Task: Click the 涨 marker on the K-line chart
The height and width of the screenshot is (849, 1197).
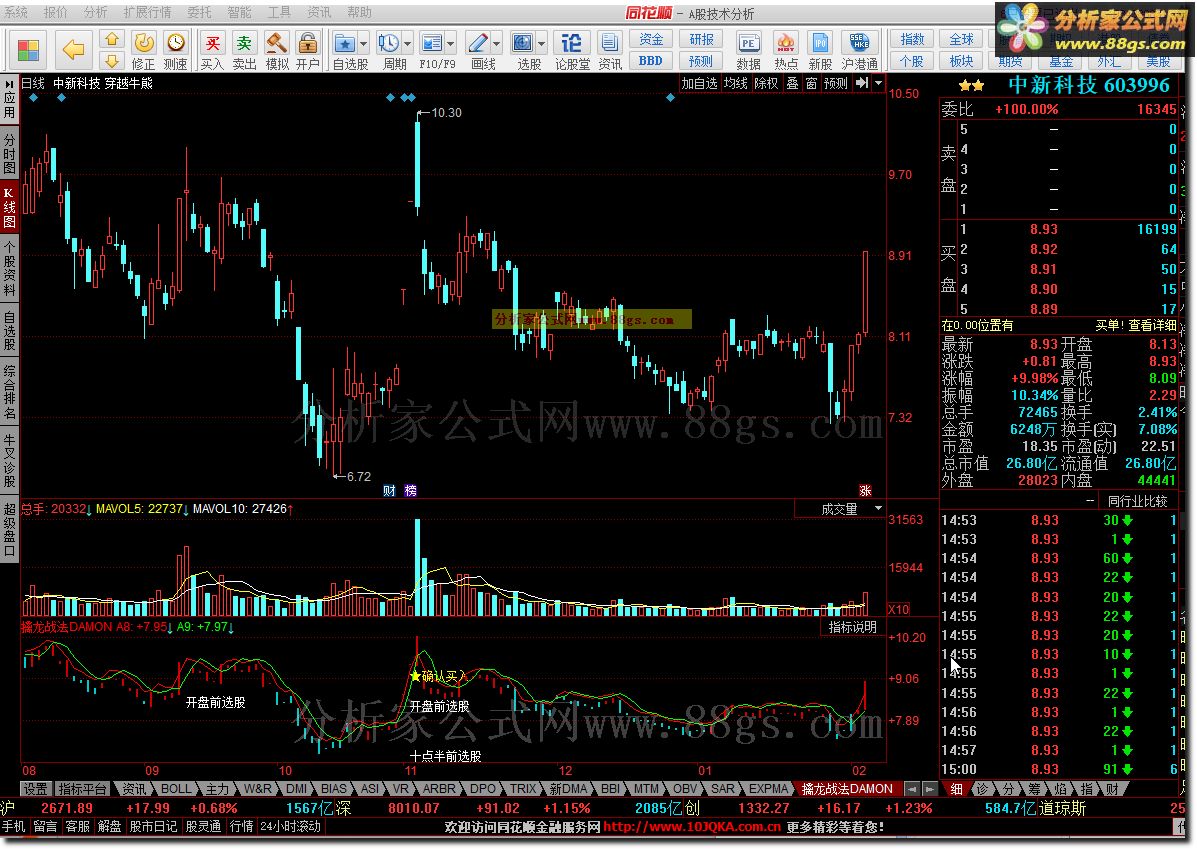Action: click(x=865, y=491)
